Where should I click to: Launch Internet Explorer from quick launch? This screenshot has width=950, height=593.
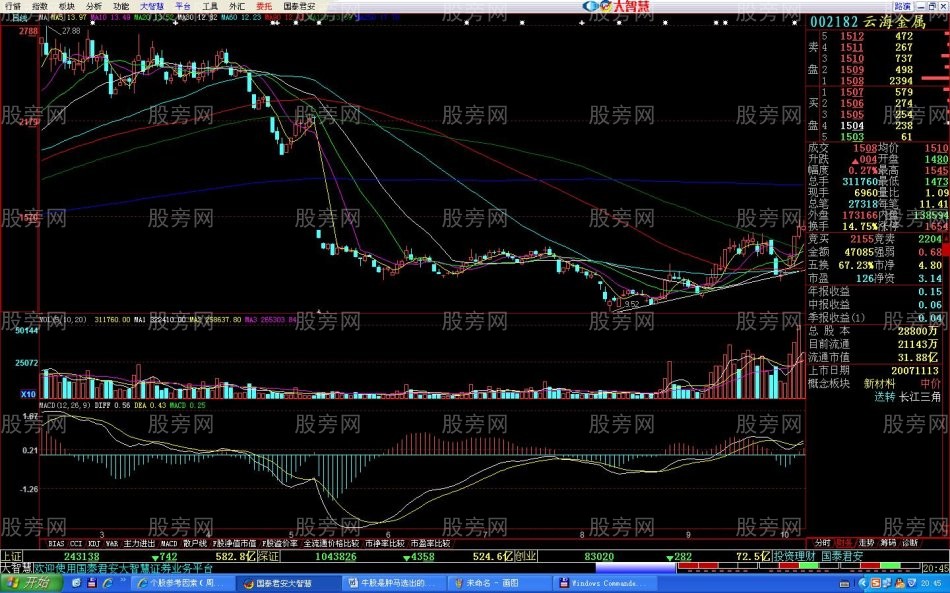coord(107,583)
